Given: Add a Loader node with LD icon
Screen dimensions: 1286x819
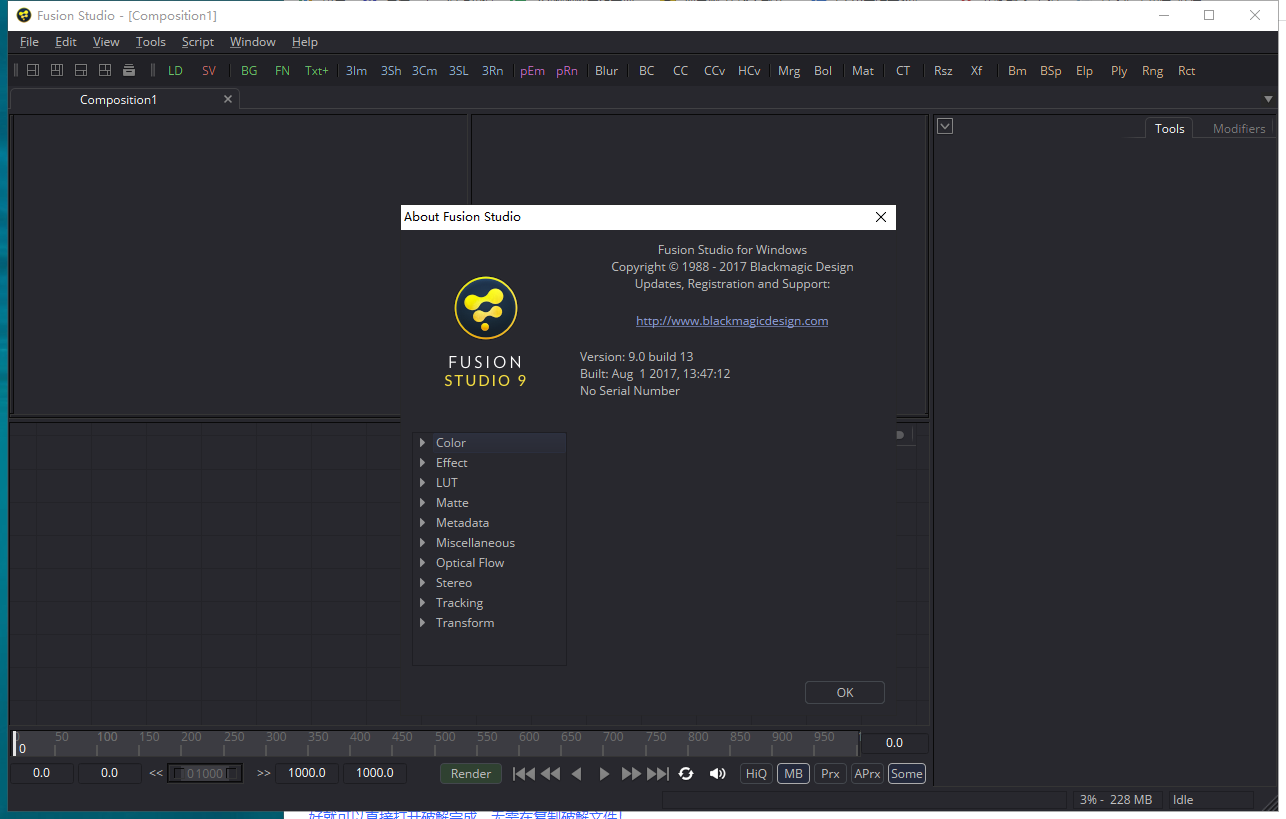Looking at the screenshot, I should (x=175, y=70).
